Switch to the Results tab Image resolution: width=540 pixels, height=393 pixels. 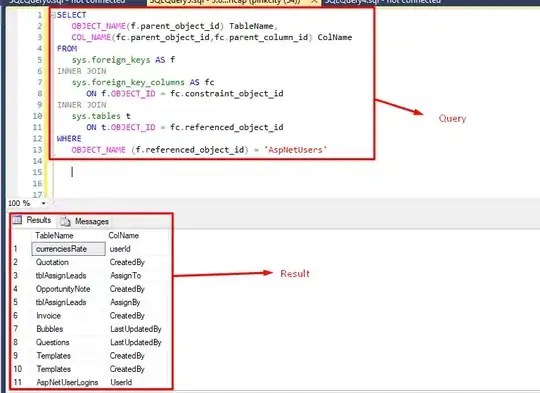point(32,220)
